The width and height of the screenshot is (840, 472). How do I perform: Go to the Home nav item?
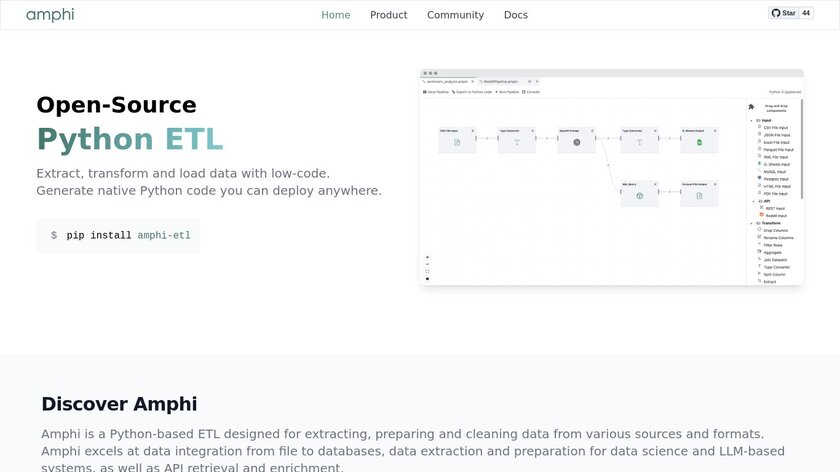336,15
